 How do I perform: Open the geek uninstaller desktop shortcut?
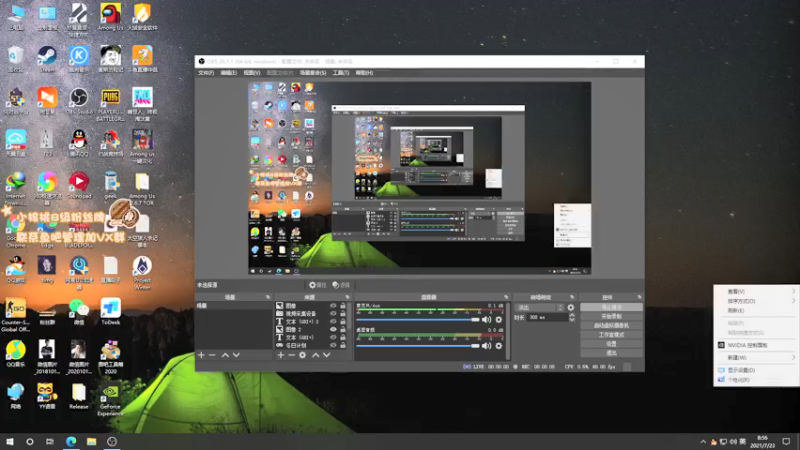coord(110,186)
